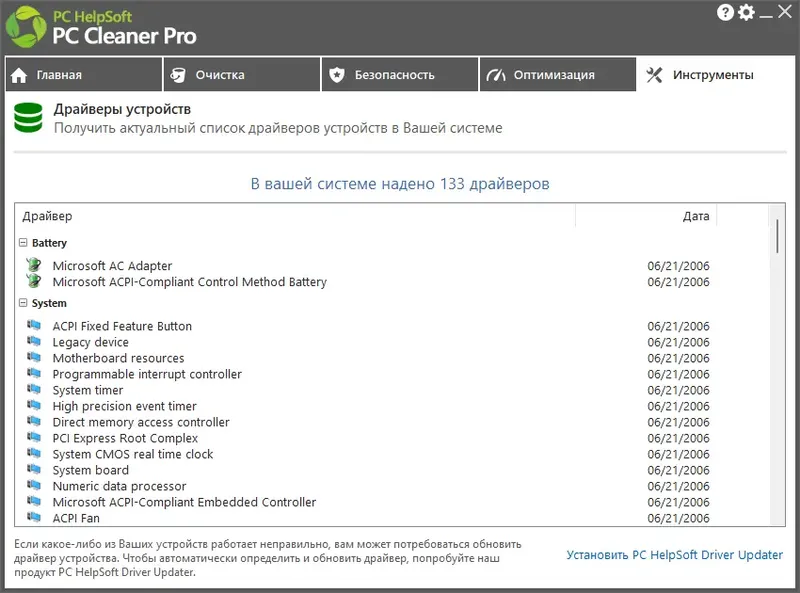Select the Motherboard resources driver row

(118, 358)
